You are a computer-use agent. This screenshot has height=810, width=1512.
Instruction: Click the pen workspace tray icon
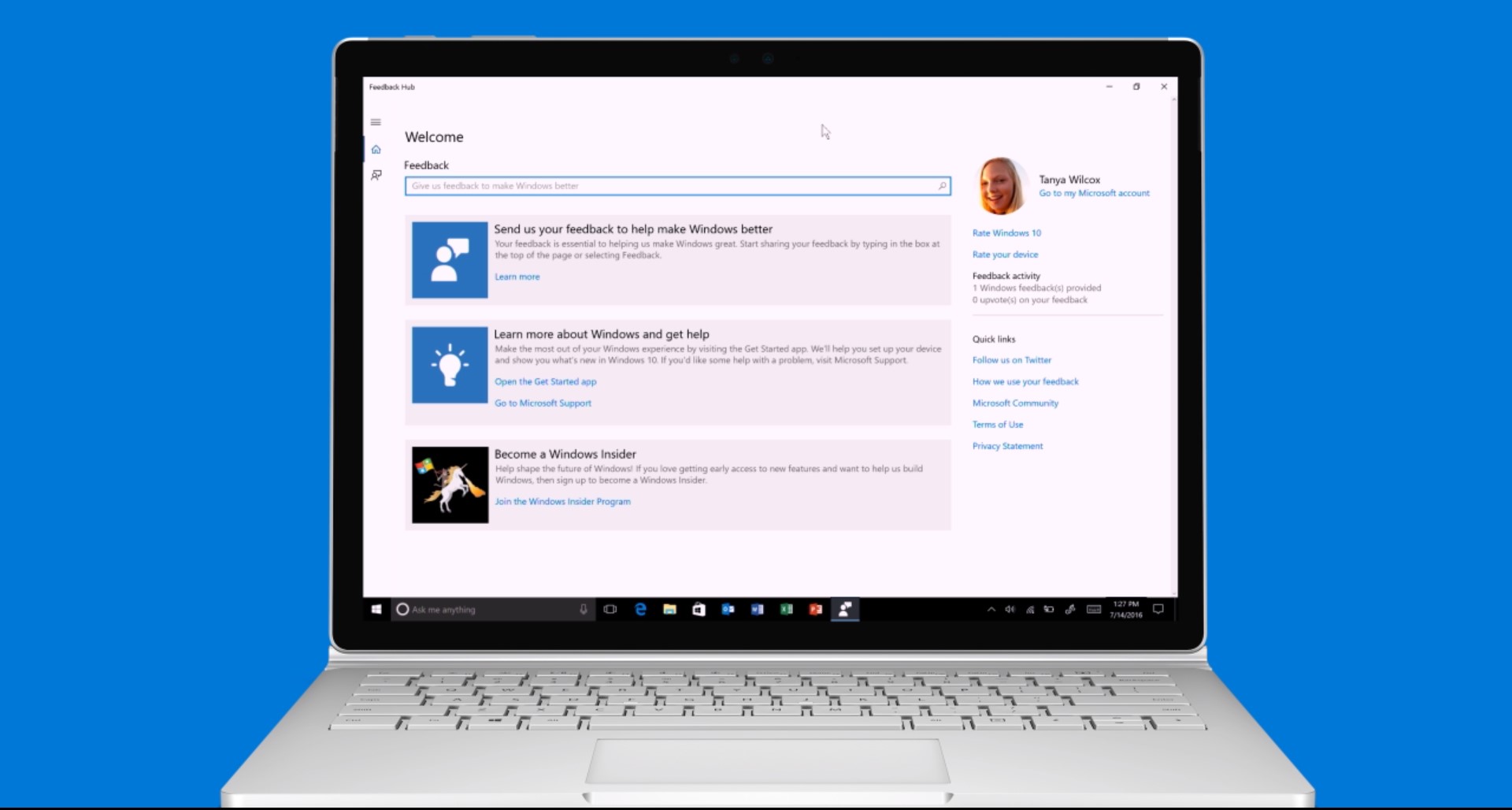[1070, 609]
